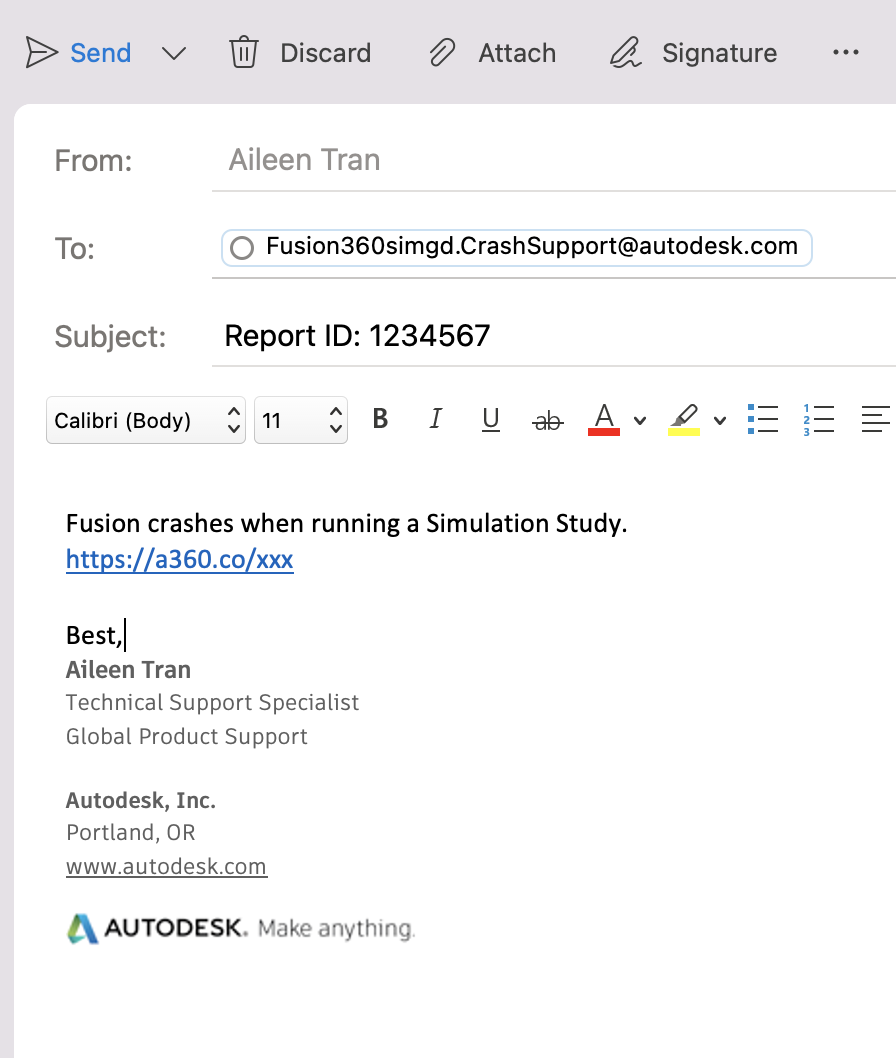Expand the font color picker arrow
The image size is (896, 1058).
(640, 421)
